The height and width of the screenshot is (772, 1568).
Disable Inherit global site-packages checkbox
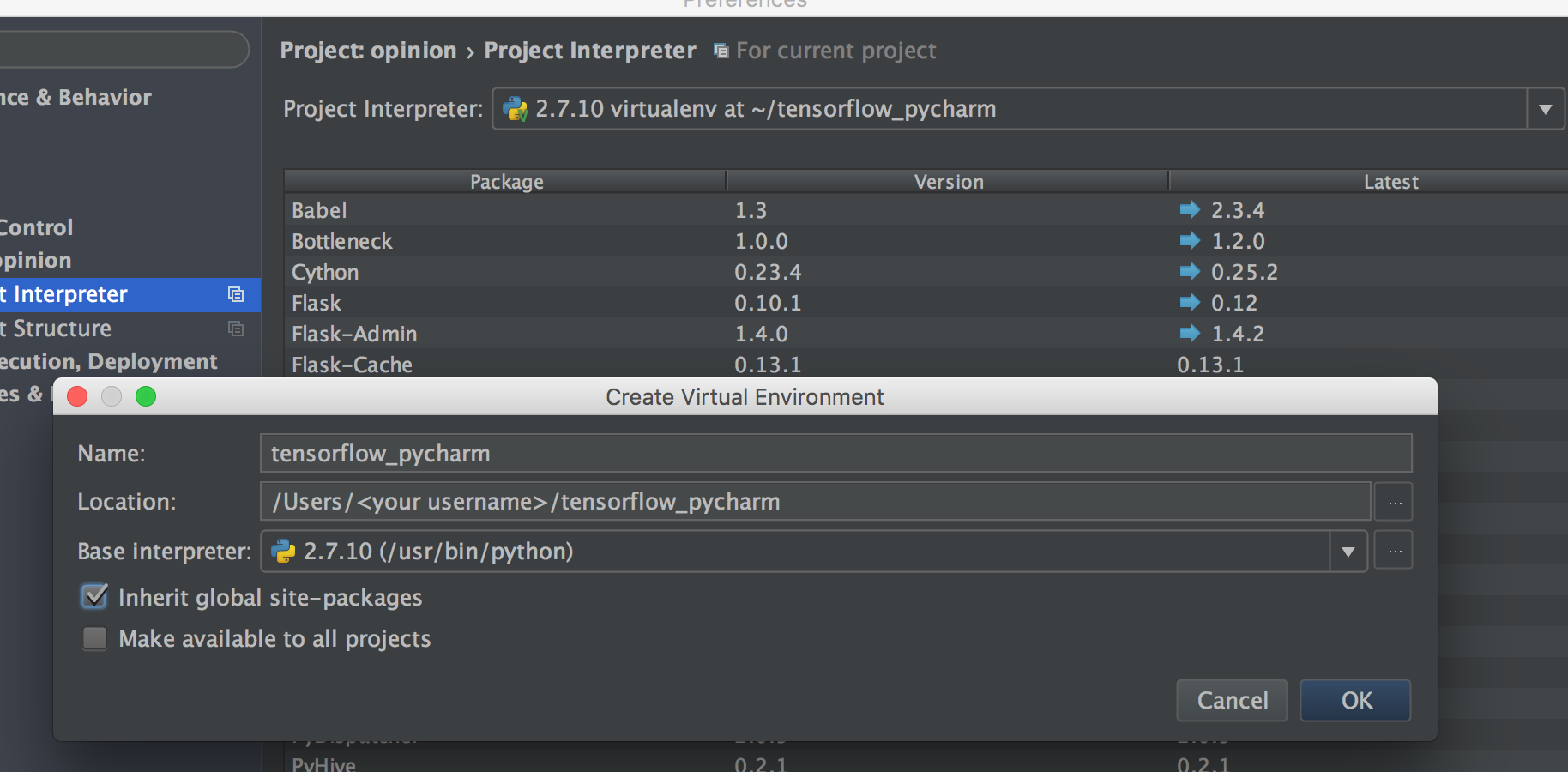pos(94,597)
